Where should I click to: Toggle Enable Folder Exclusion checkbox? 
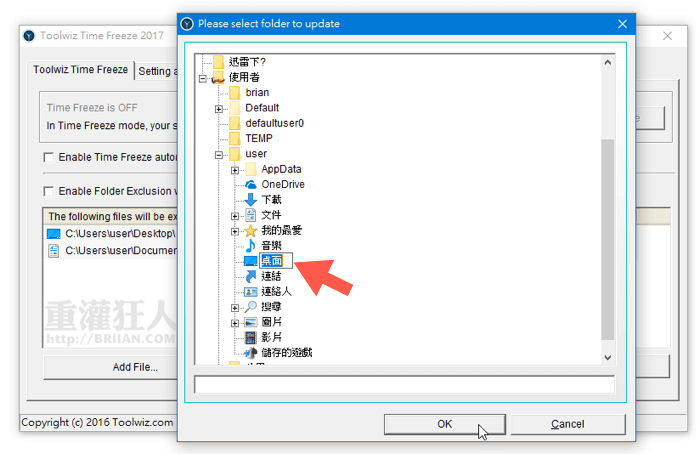coord(48,191)
